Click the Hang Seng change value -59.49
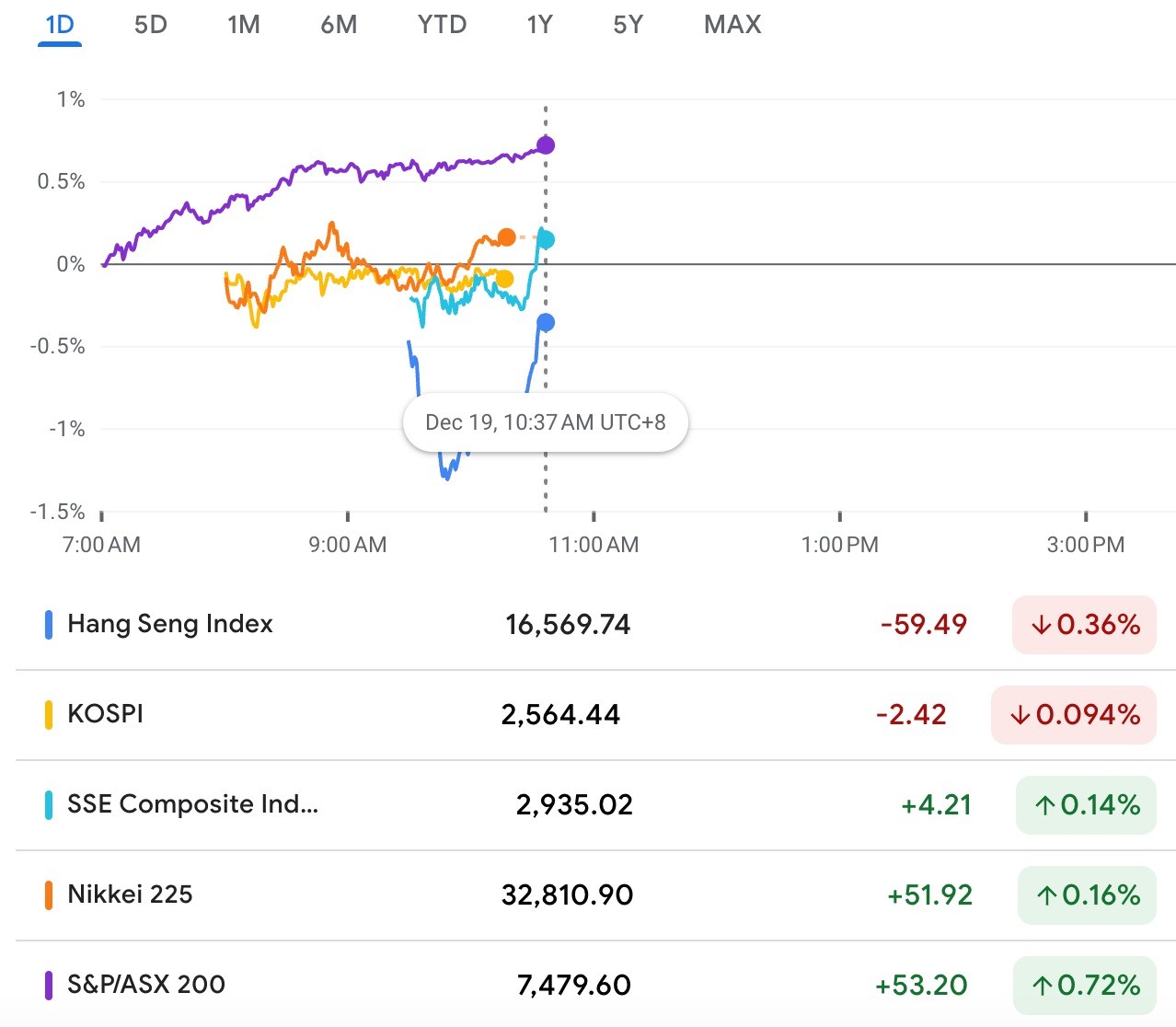Image resolution: width=1176 pixels, height=1027 pixels. point(924,625)
